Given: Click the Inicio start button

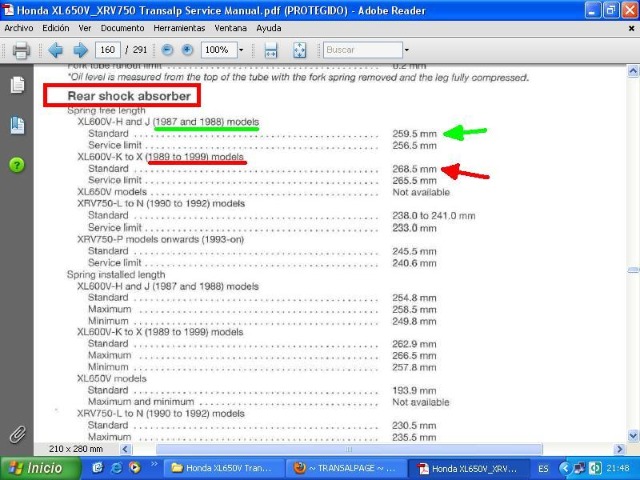Looking at the screenshot, I should click(34, 468).
